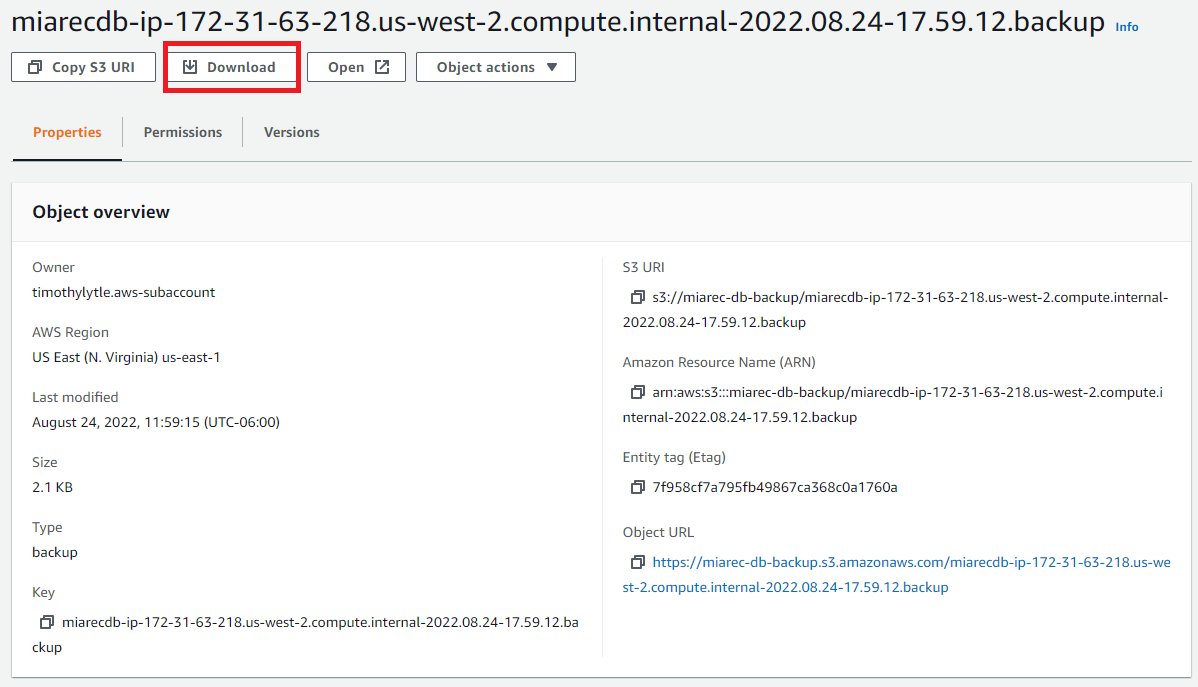Click the external link icon on Open
Image resolution: width=1198 pixels, height=687 pixels.
point(382,67)
